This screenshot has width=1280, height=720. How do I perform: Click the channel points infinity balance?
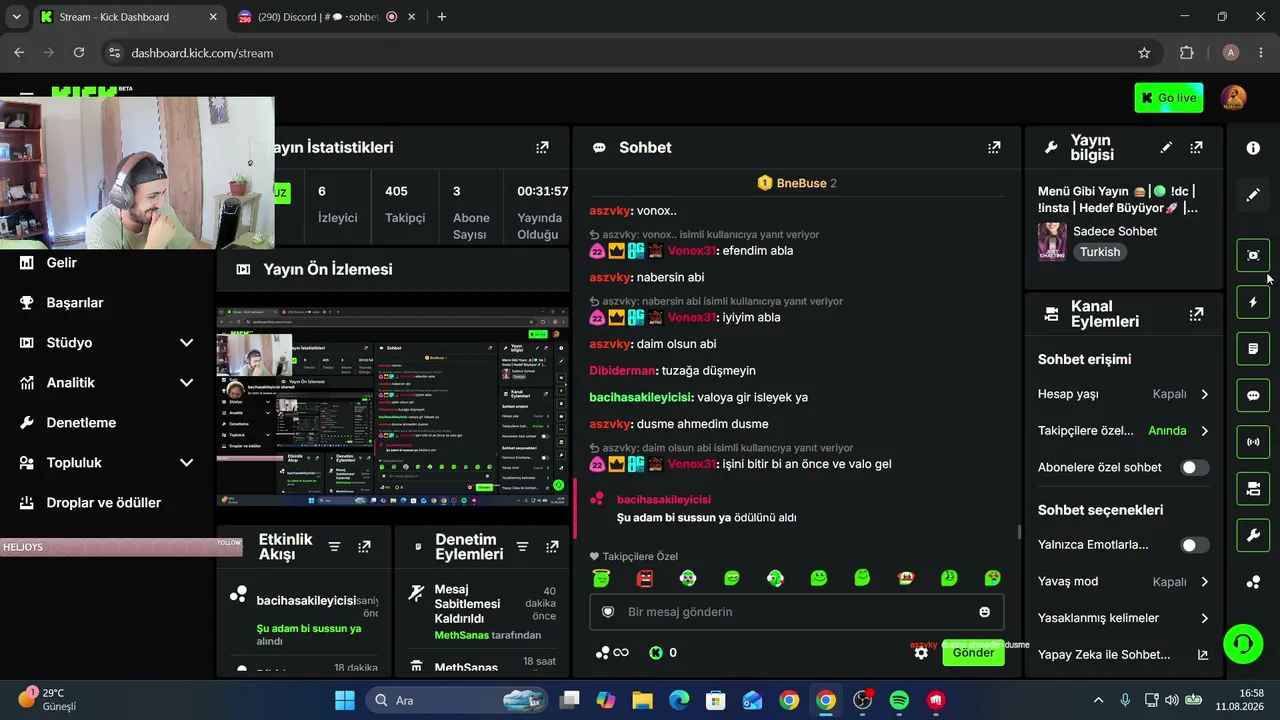point(612,653)
